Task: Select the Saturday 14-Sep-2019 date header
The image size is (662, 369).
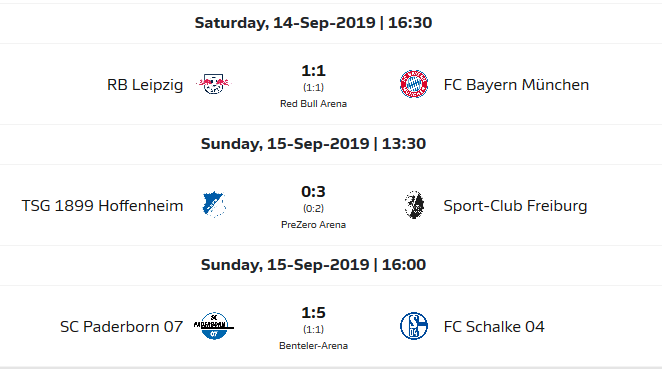Action: (313, 23)
